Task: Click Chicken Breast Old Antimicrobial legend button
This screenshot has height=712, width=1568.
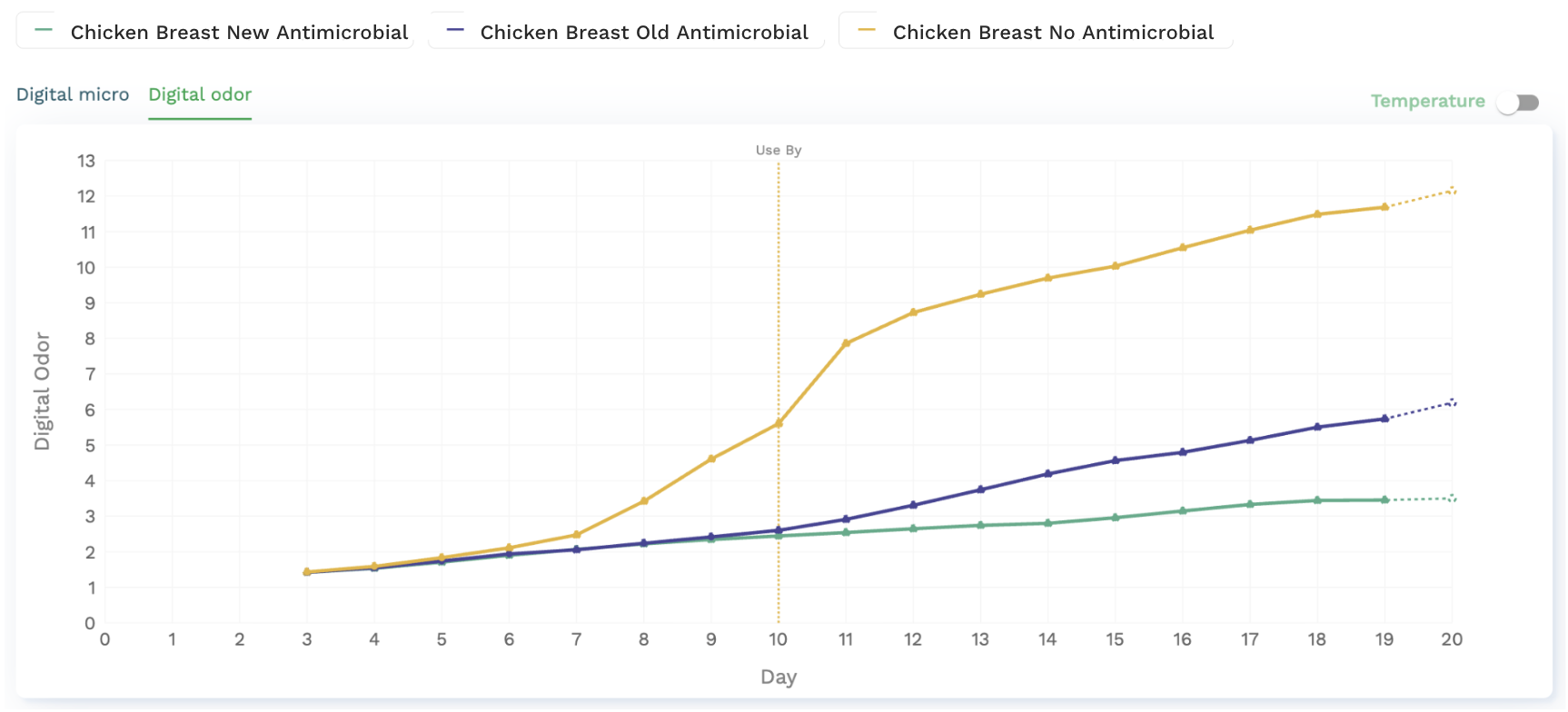Action: [x=627, y=33]
